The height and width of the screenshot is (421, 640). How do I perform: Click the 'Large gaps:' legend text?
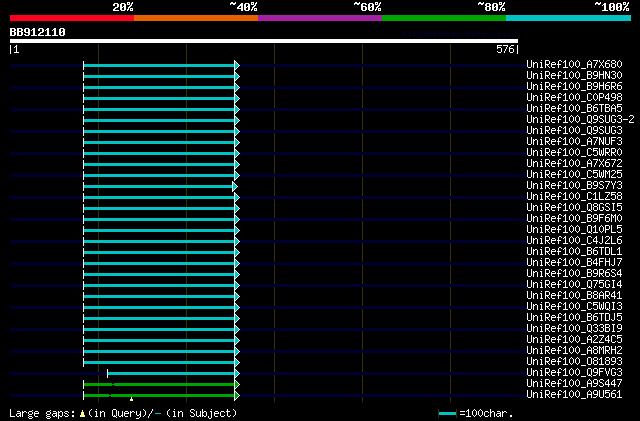click(x=42, y=414)
